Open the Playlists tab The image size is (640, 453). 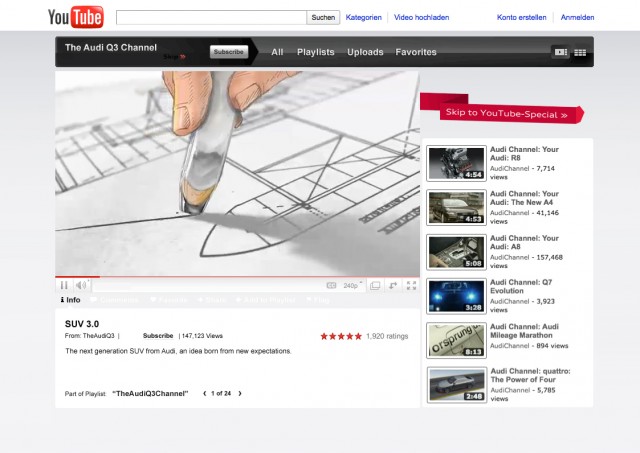coord(316,52)
